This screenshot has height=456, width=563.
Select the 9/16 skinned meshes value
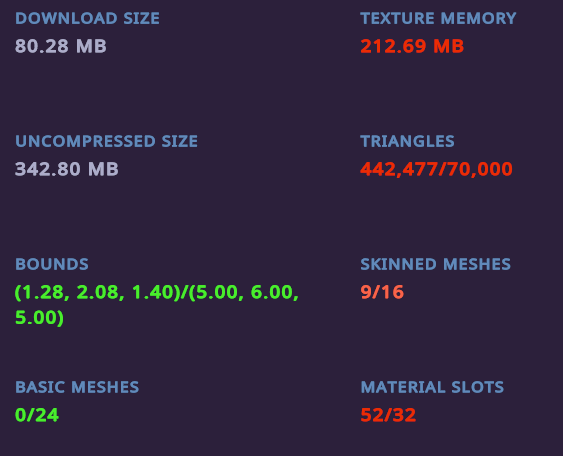tap(382, 292)
